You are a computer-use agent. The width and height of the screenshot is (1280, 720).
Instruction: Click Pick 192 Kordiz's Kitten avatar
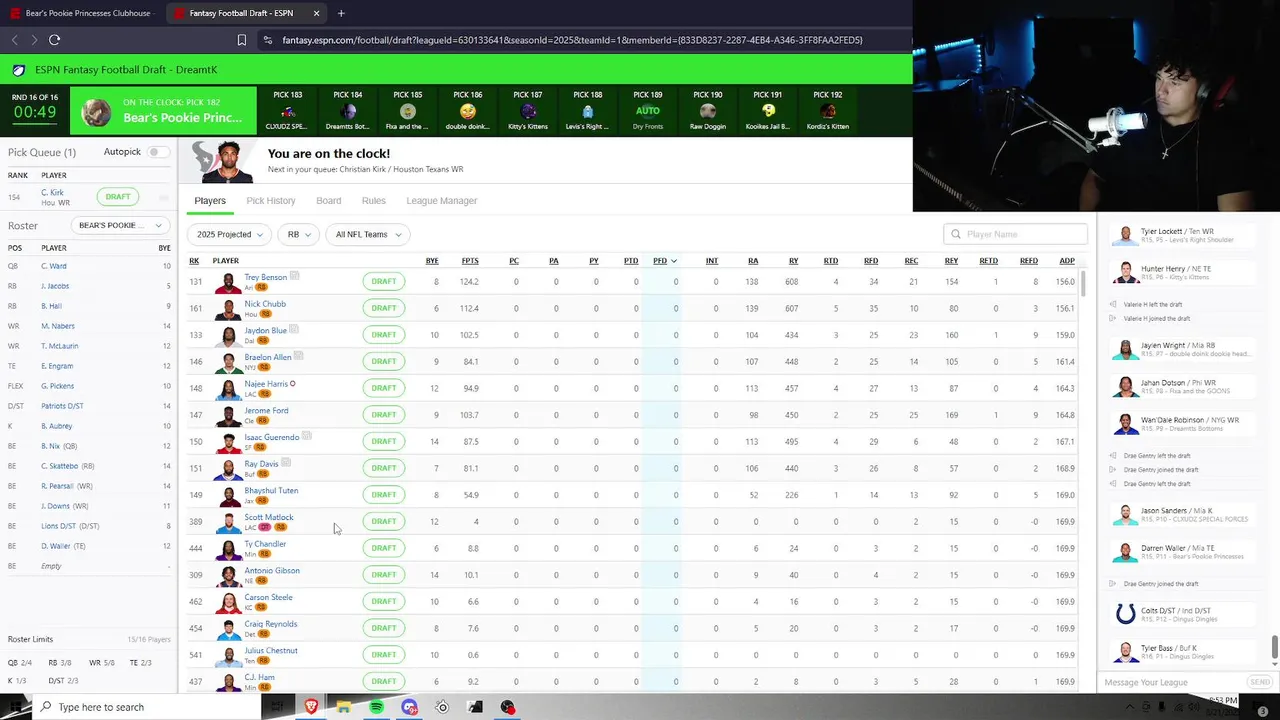coord(828,111)
